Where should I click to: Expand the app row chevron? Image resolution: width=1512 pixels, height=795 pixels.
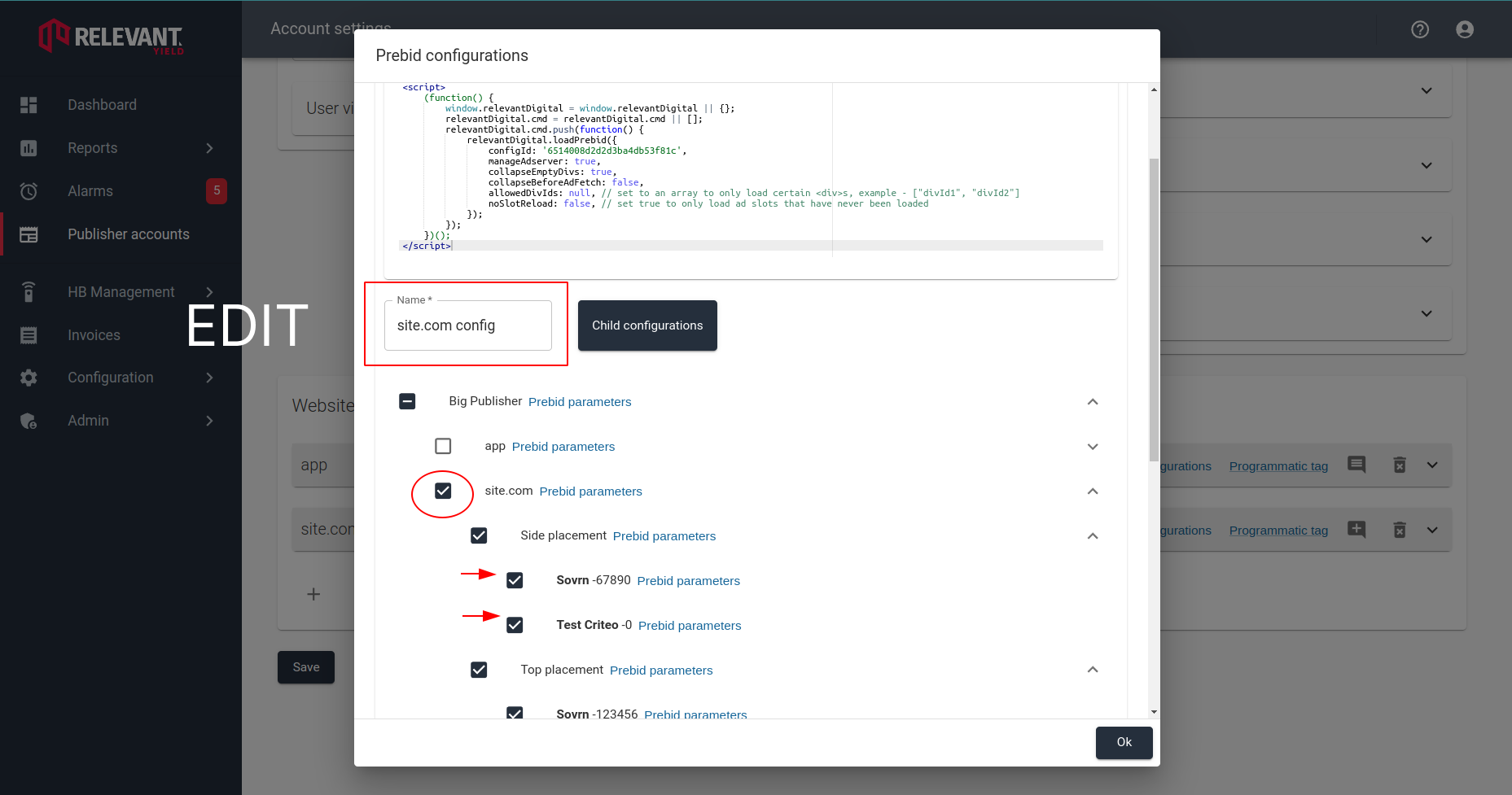click(x=1093, y=446)
